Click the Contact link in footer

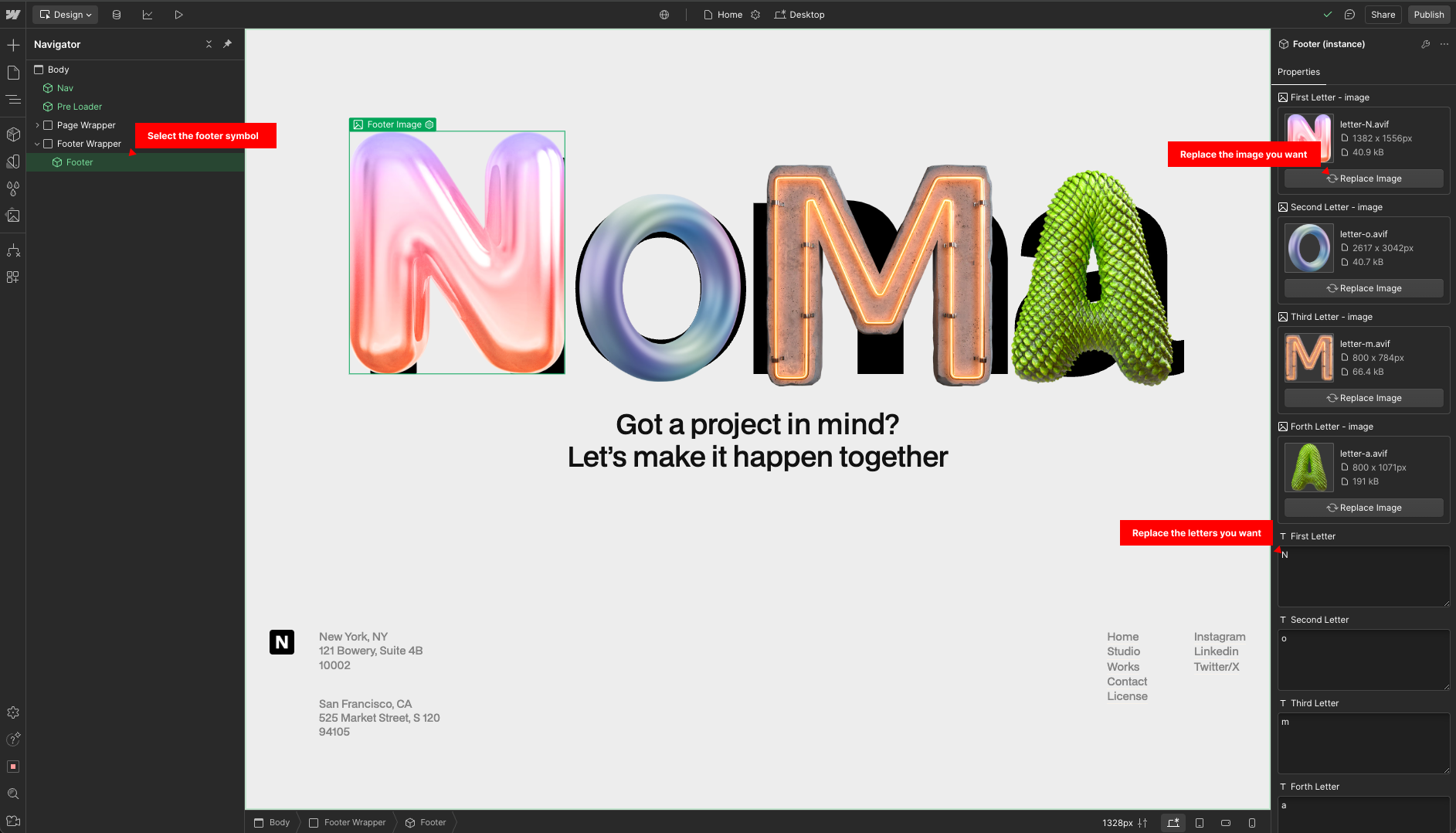pos(1126,682)
